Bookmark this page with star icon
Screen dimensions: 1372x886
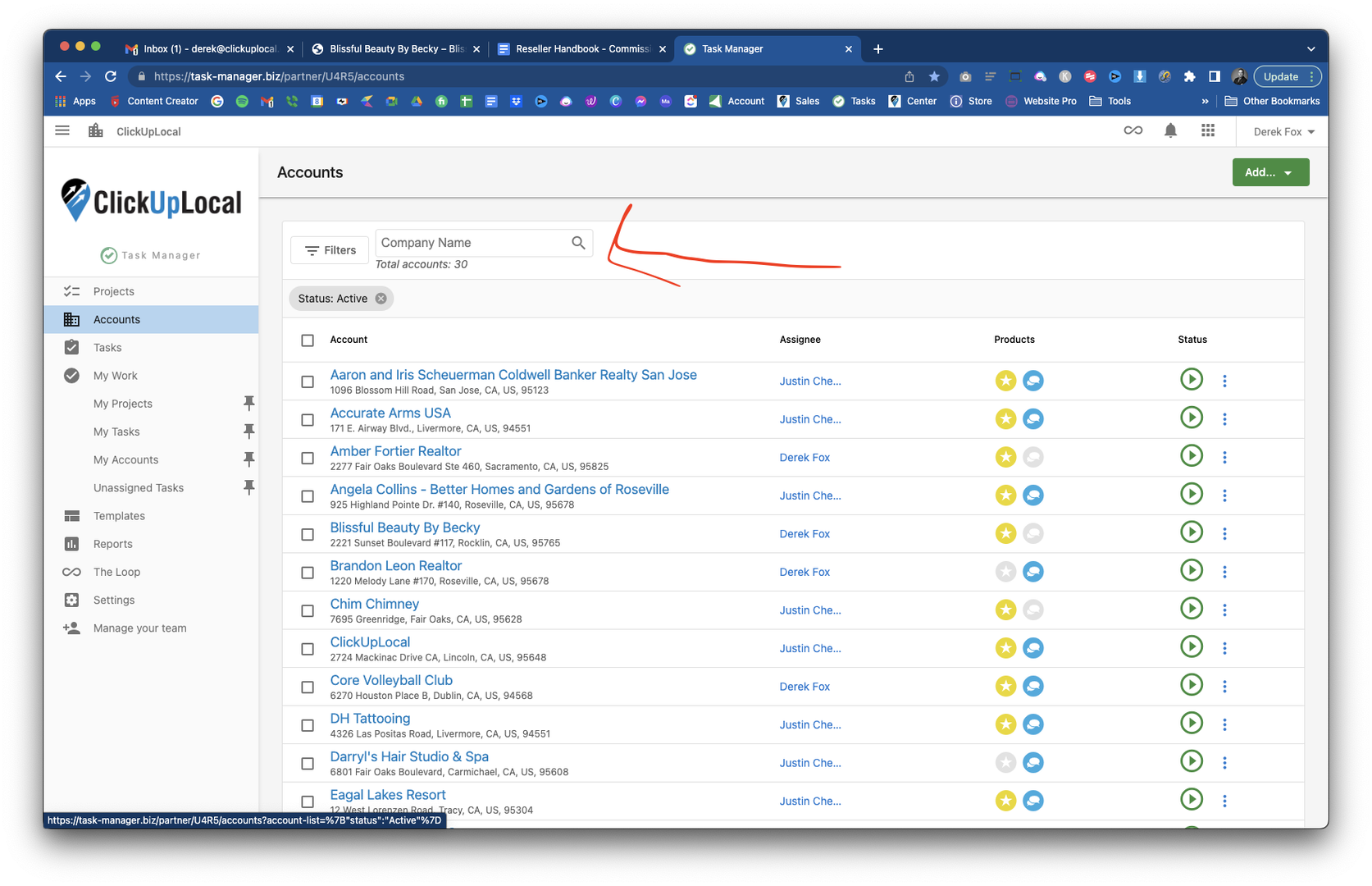934,76
